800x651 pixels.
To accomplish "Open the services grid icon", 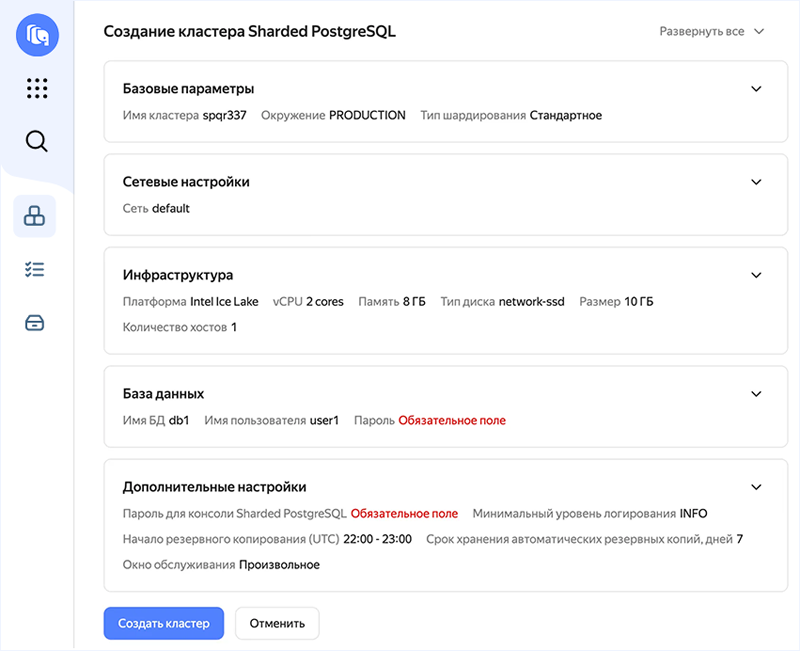I will tap(36, 88).
